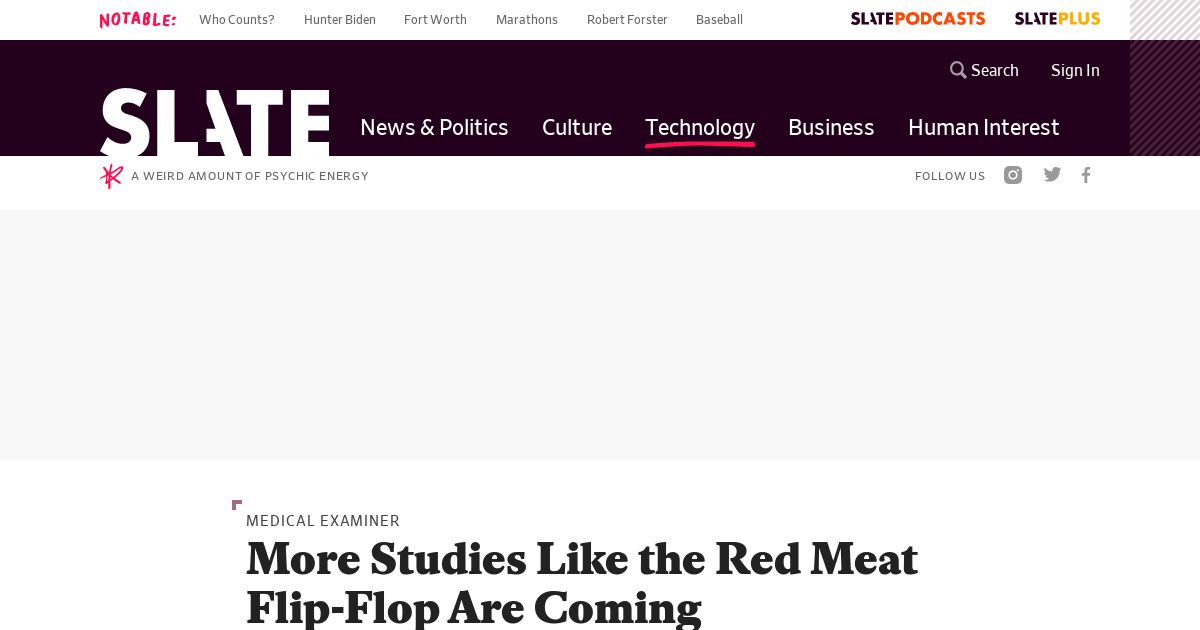Screen dimensions: 1200x630
Task: Open the Culture section
Action: click(x=577, y=127)
